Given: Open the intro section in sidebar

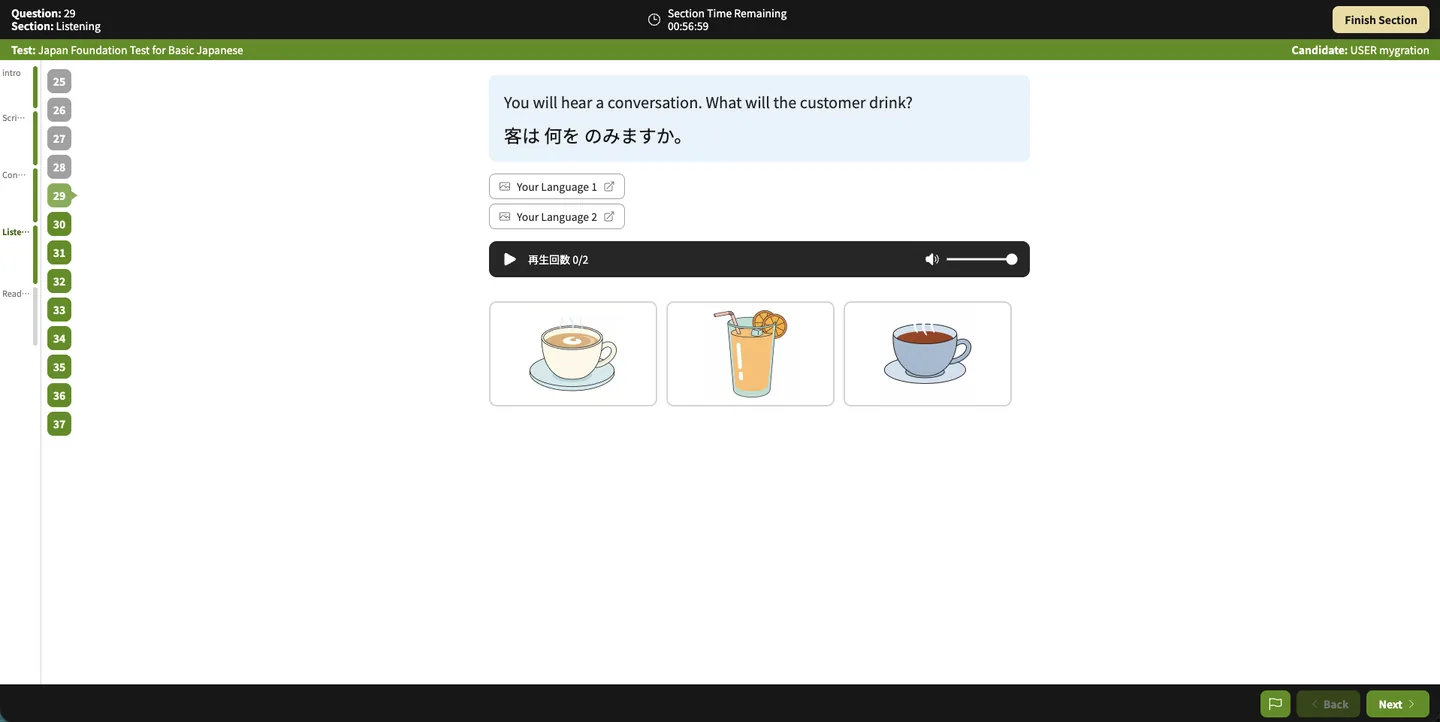Looking at the screenshot, I should tap(11, 73).
